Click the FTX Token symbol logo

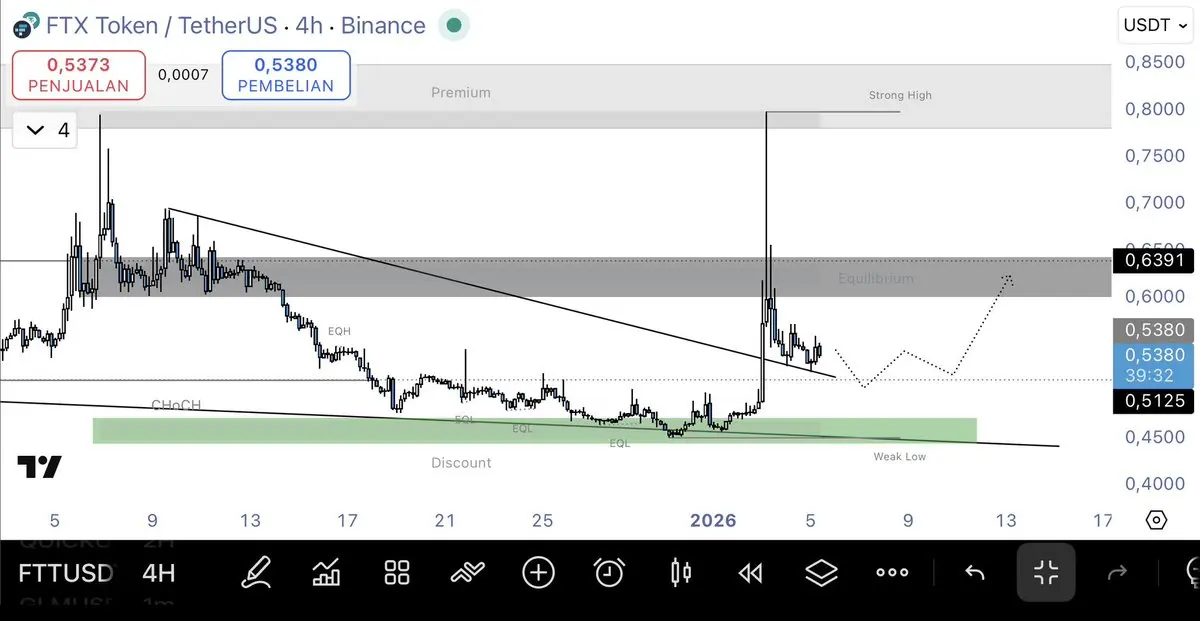(x=28, y=24)
